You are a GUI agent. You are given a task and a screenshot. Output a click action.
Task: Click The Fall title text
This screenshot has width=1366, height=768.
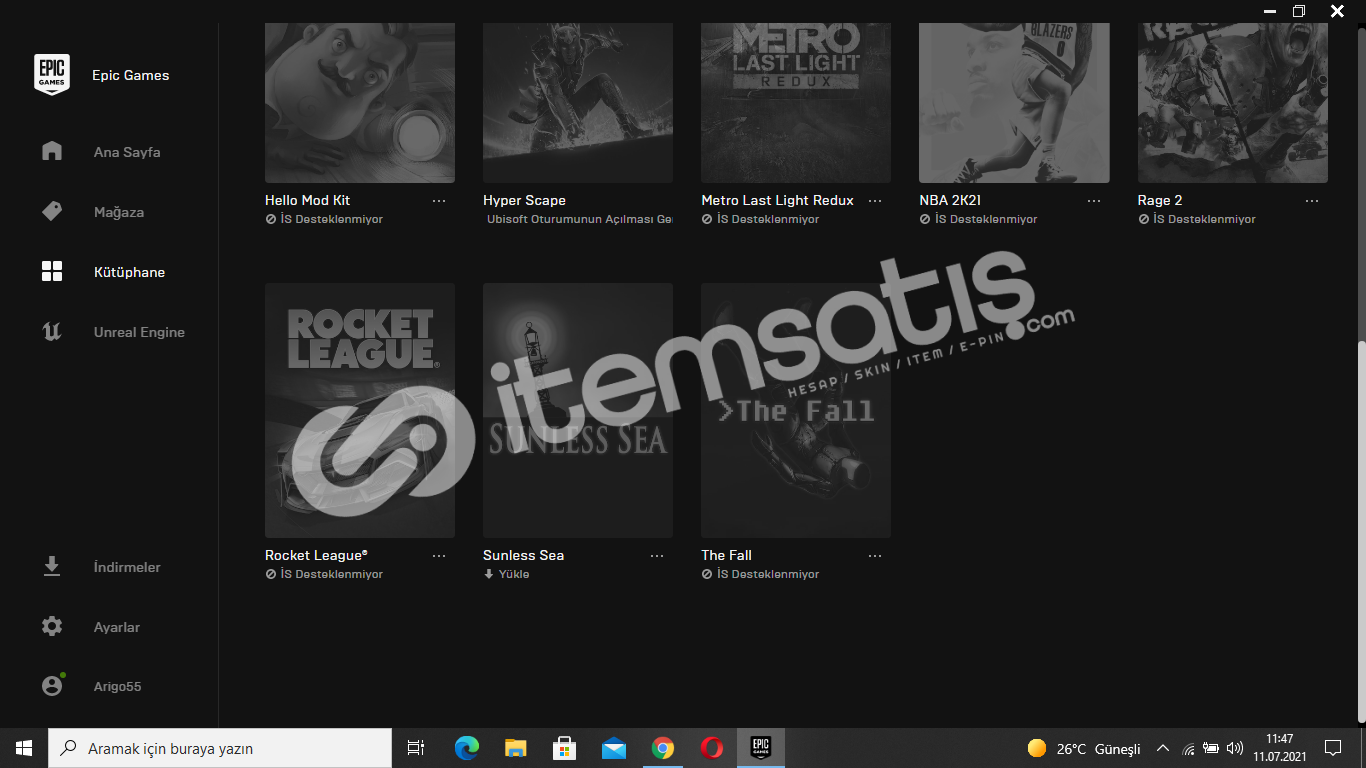point(727,555)
